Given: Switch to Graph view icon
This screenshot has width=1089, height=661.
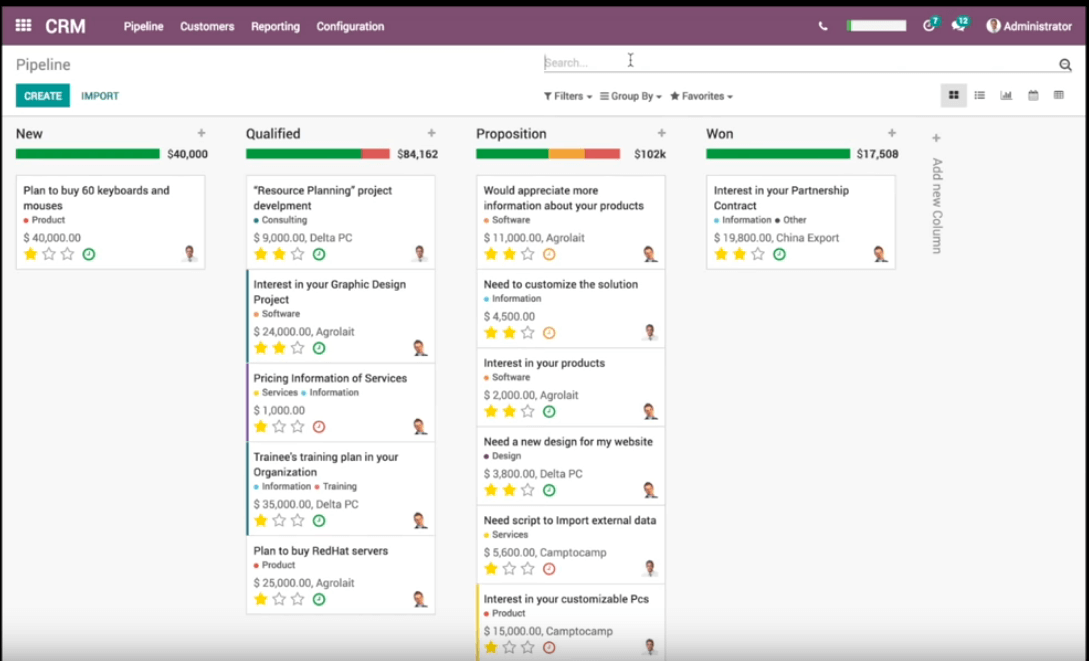Looking at the screenshot, I should (x=1006, y=96).
